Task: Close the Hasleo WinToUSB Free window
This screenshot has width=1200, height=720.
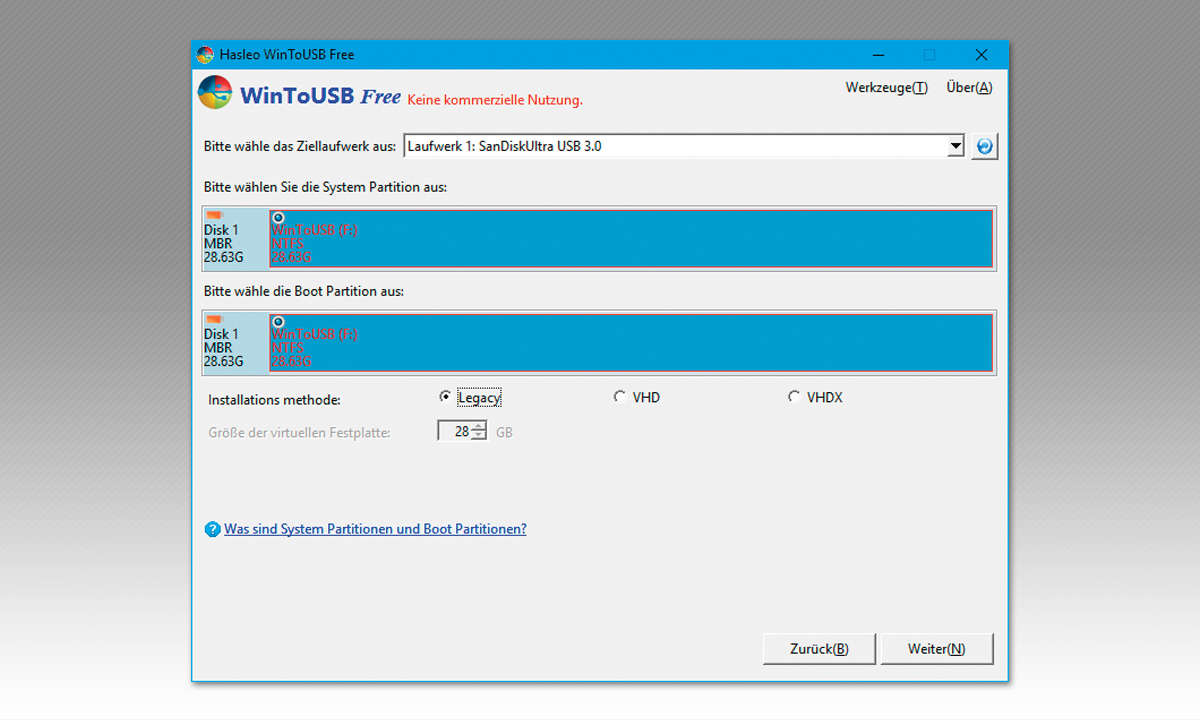Action: (981, 55)
